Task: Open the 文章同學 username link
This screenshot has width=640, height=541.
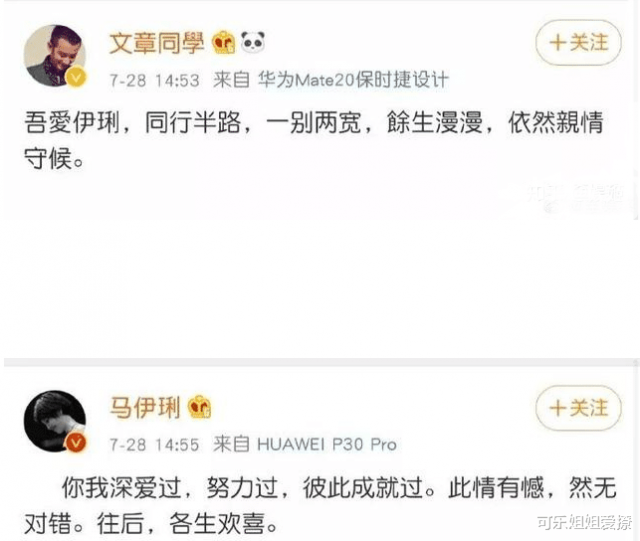Action: tap(157, 43)
